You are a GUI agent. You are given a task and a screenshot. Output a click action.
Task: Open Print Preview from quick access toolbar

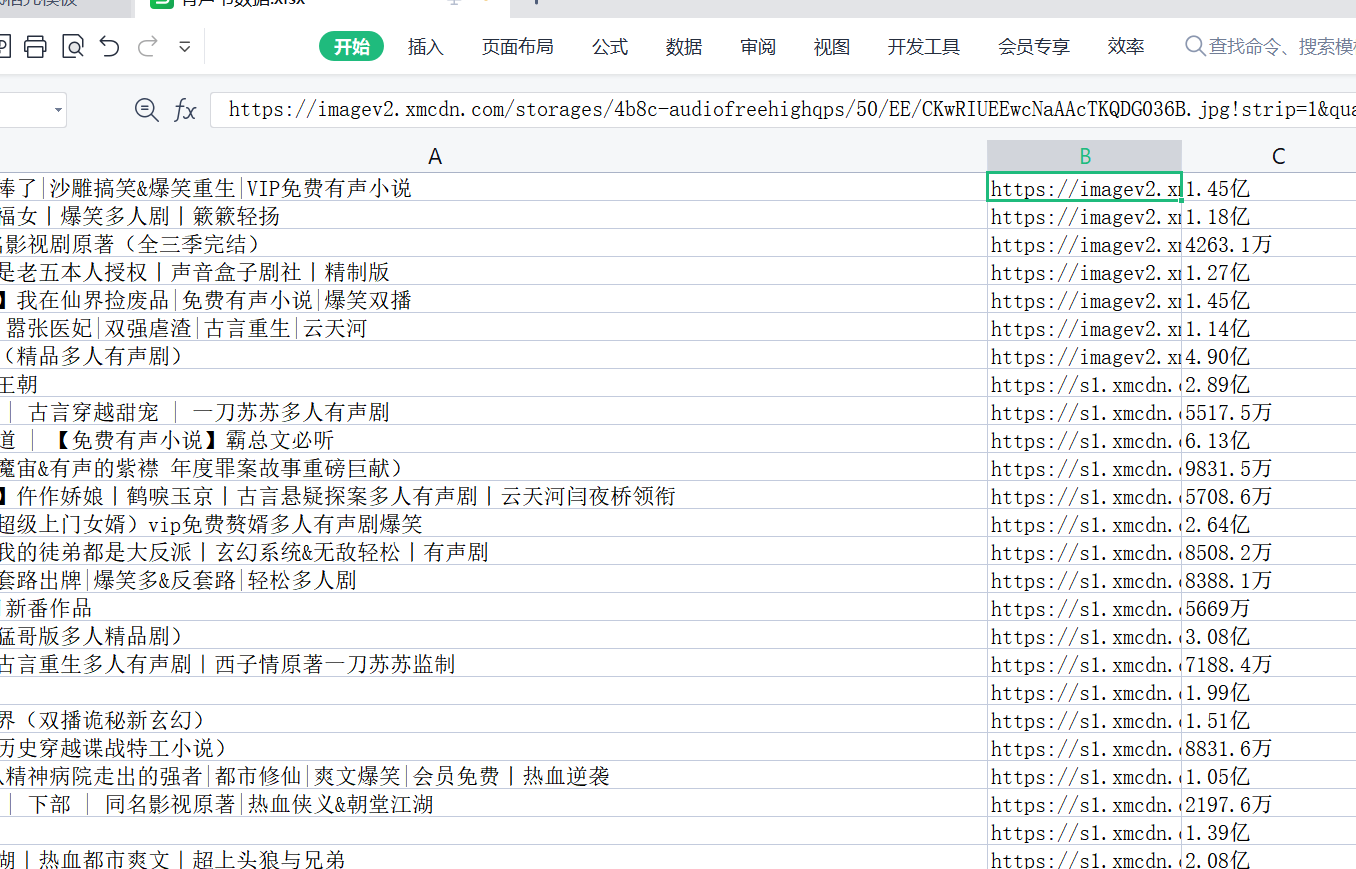click(x=73, y=46)
